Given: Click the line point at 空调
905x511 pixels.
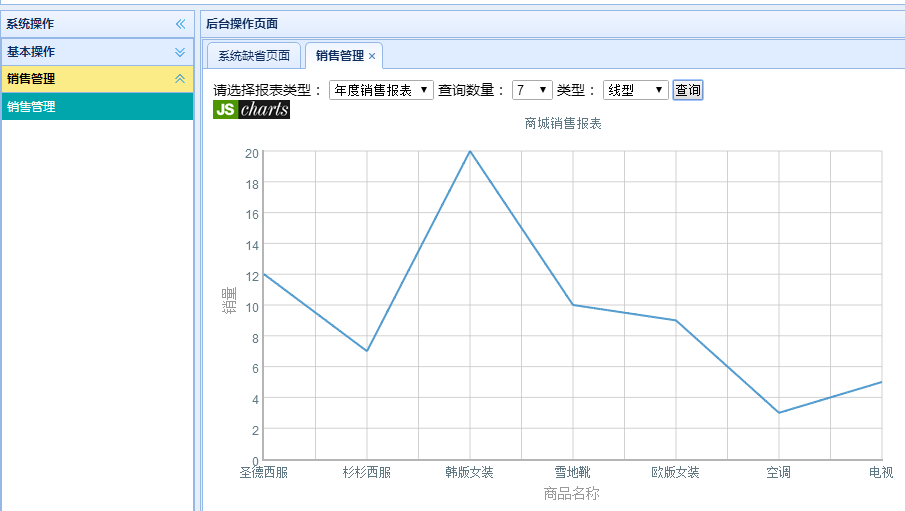Looking at the screenshot, I should (779, 412).
